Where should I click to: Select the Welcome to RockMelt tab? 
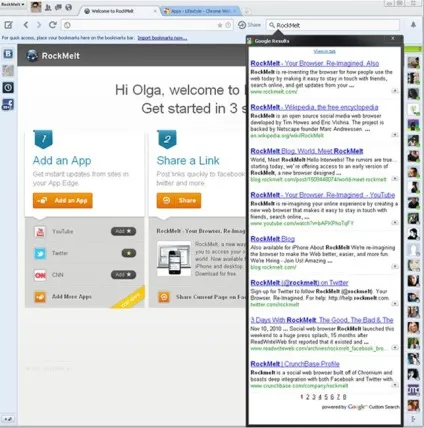pos(119,11)
